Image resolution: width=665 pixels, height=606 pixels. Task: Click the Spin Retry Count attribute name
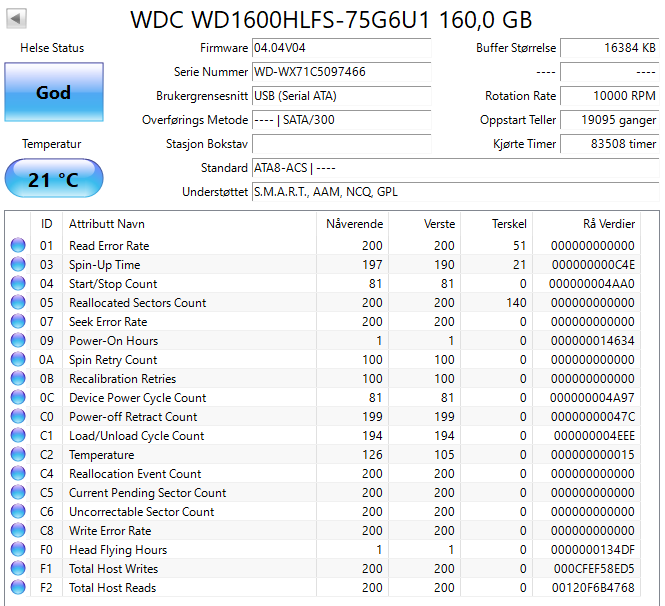click(113, 360)
